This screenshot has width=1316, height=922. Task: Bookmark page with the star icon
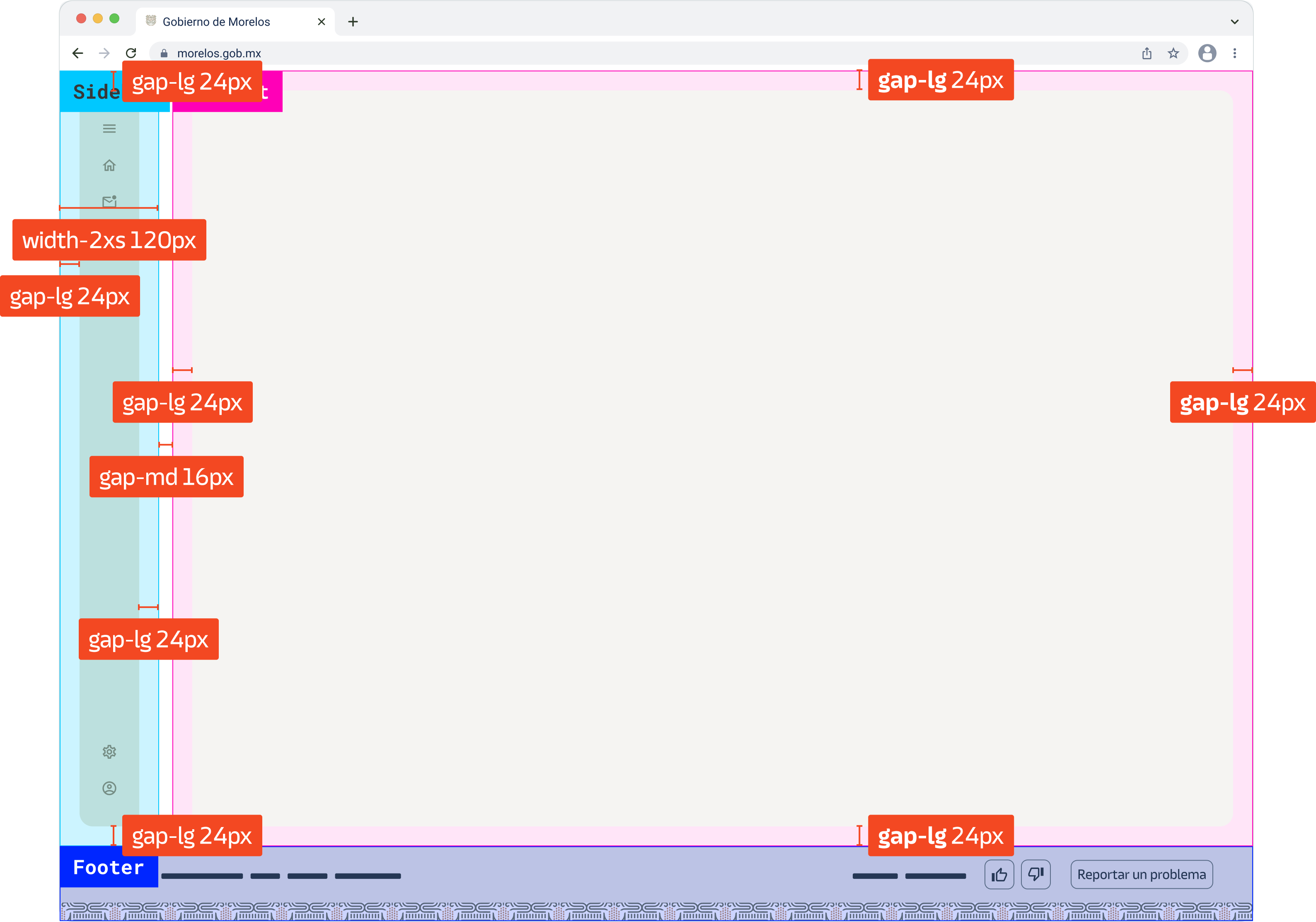[1173, 53]
